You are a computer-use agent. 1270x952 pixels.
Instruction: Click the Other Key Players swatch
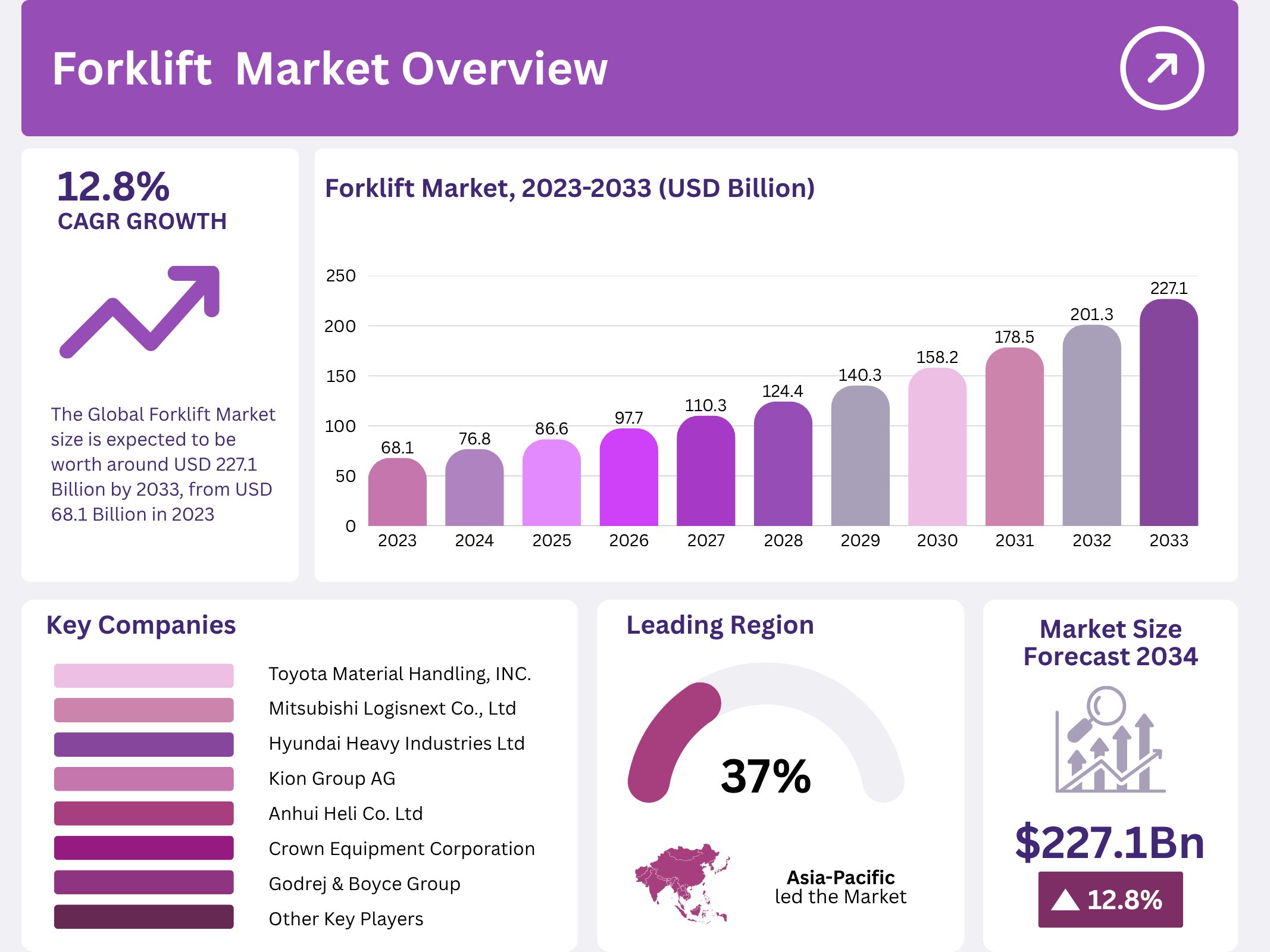[x=144, y=917]
